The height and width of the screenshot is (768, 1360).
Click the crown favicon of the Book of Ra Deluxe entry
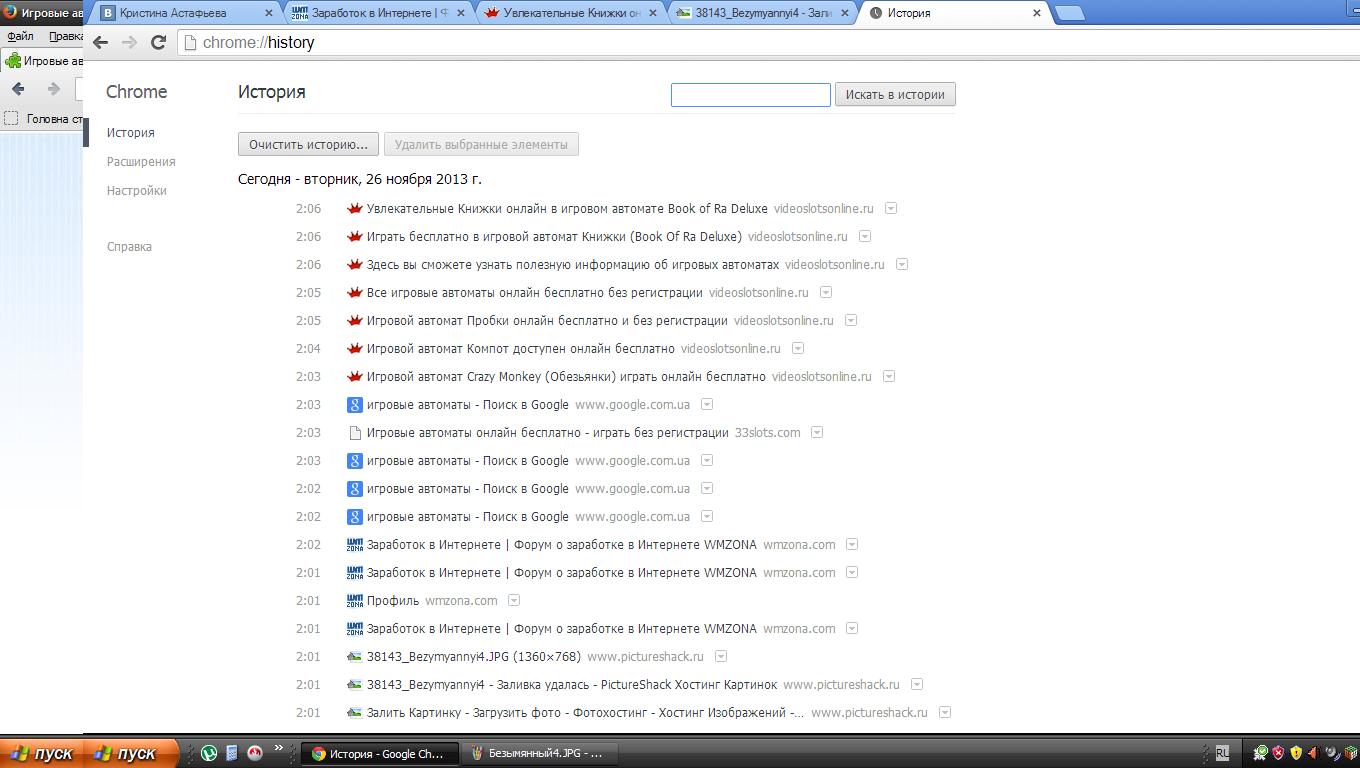354,209
